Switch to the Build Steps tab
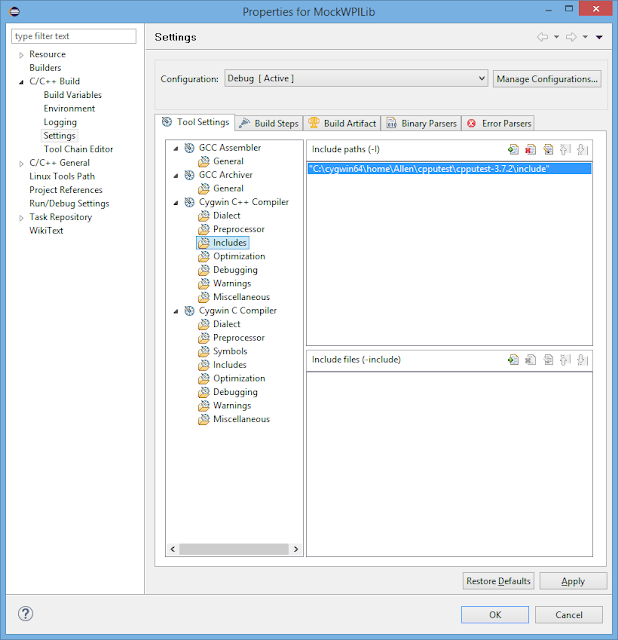 click(x=269, y=123)
